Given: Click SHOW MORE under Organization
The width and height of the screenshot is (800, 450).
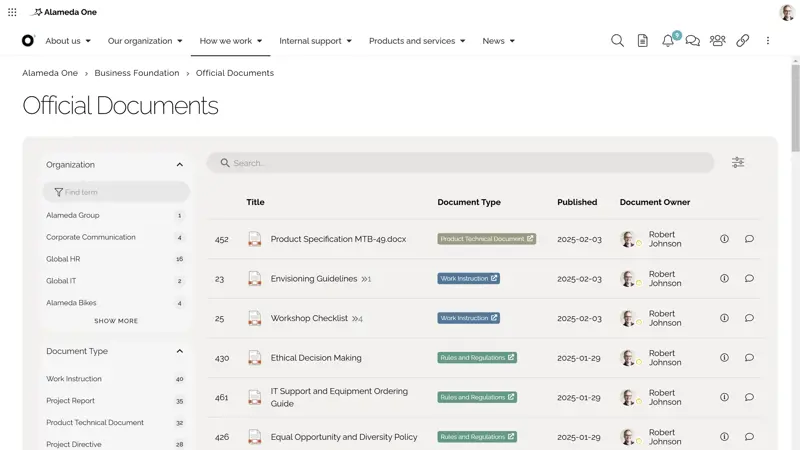Looking at the screenshot, I should [x=116, y=321].
